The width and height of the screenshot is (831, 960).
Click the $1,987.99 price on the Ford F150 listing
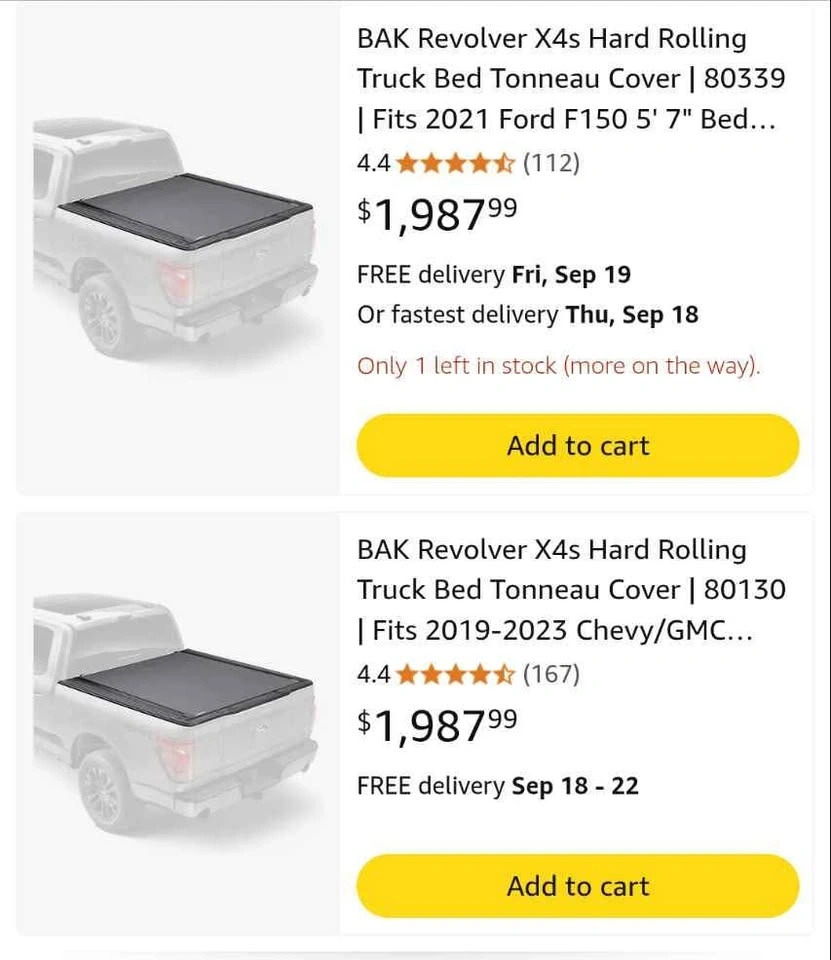[438, 214]
